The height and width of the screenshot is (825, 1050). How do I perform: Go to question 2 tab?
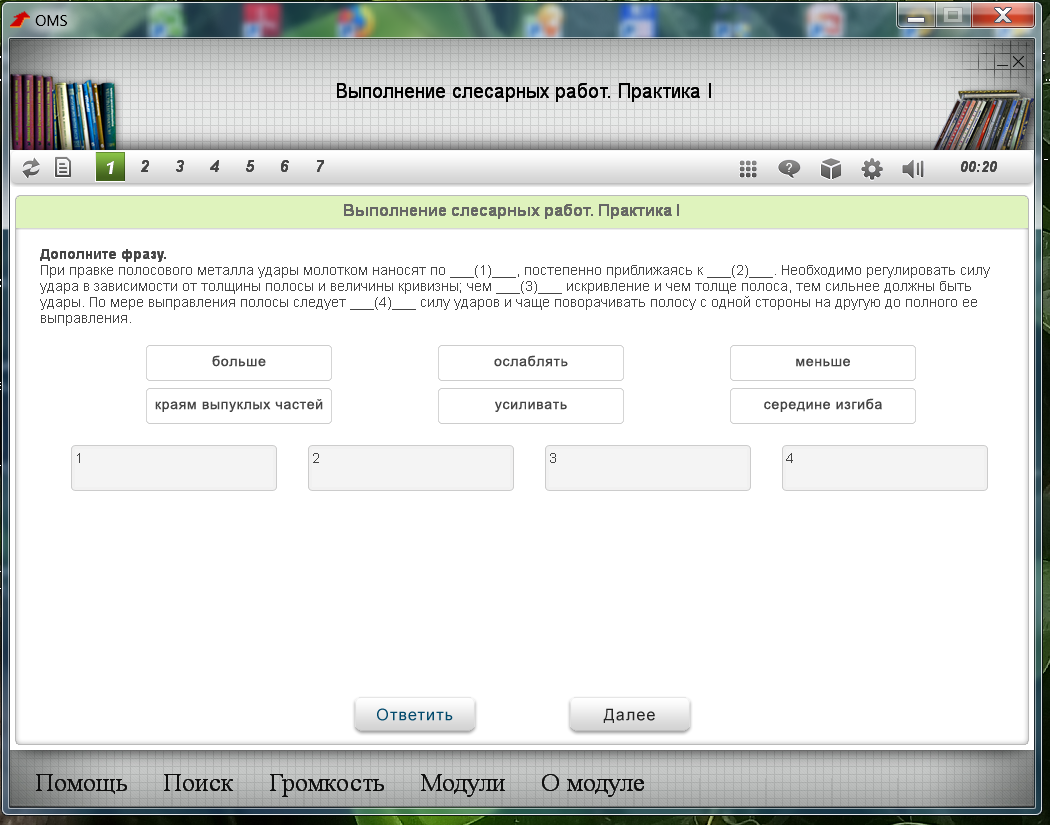(145, 167)
